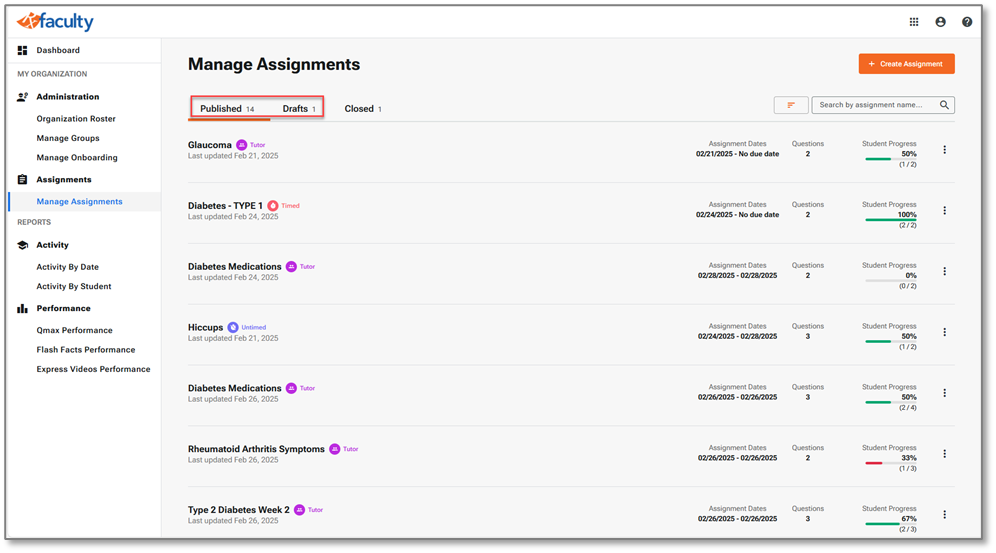
Task: Open three-dot menu for Rheumatoid Arthritis Symptoms
Action: [x=944, y=454]
